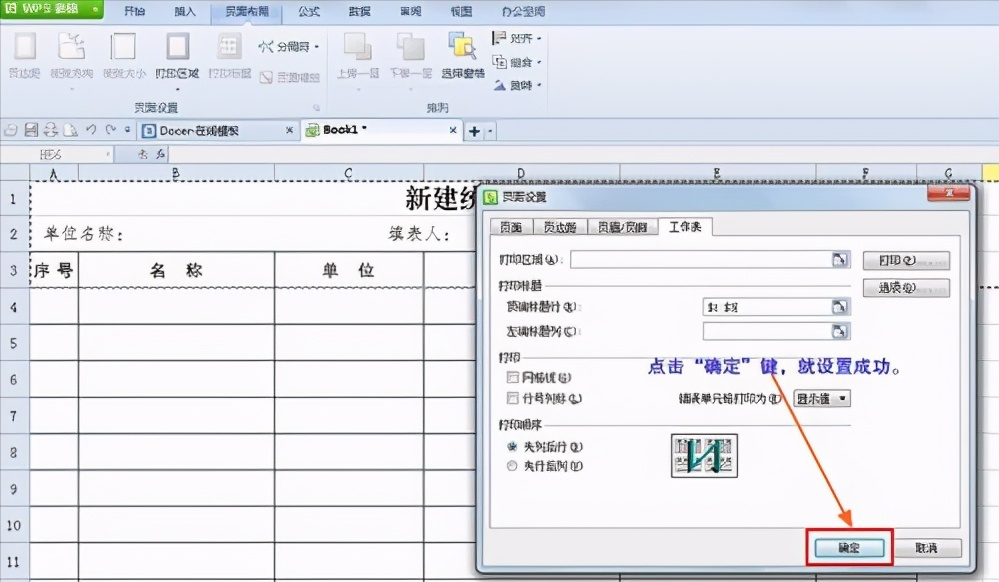The height and width of the screenshot is (582, 999).
Task: Click range picker icon for top title rows
Action: [x=840, y=307]
